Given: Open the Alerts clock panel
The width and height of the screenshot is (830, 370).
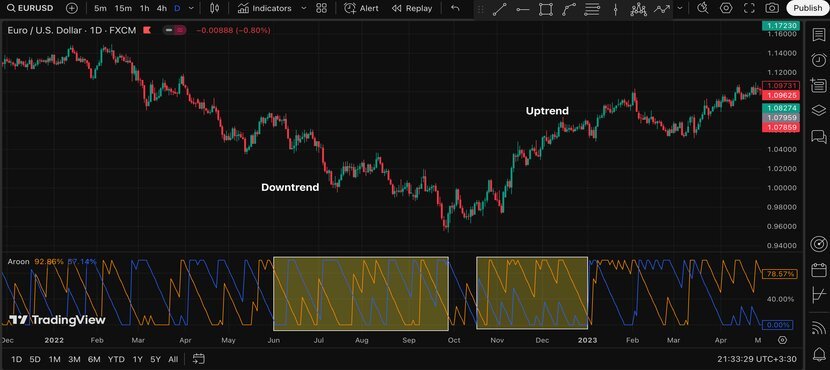Looking at the screenshot, I should tap(818, 59).
